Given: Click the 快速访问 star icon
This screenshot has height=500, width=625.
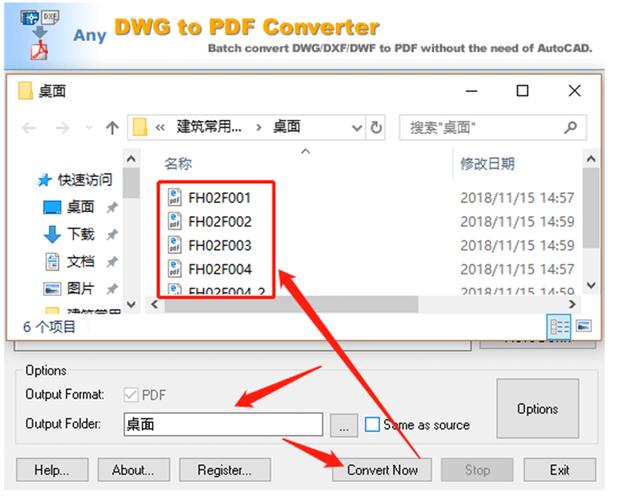Looking at the screenshot, I should pos(45,180).
